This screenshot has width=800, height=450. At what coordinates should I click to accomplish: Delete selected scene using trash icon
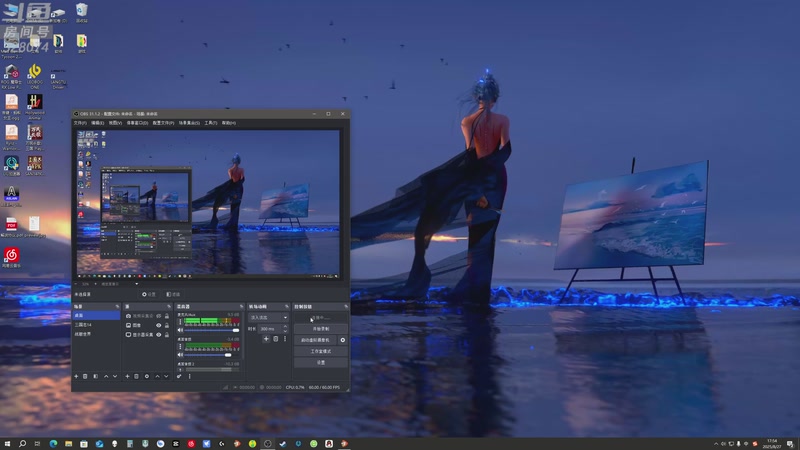click(85, 377)
